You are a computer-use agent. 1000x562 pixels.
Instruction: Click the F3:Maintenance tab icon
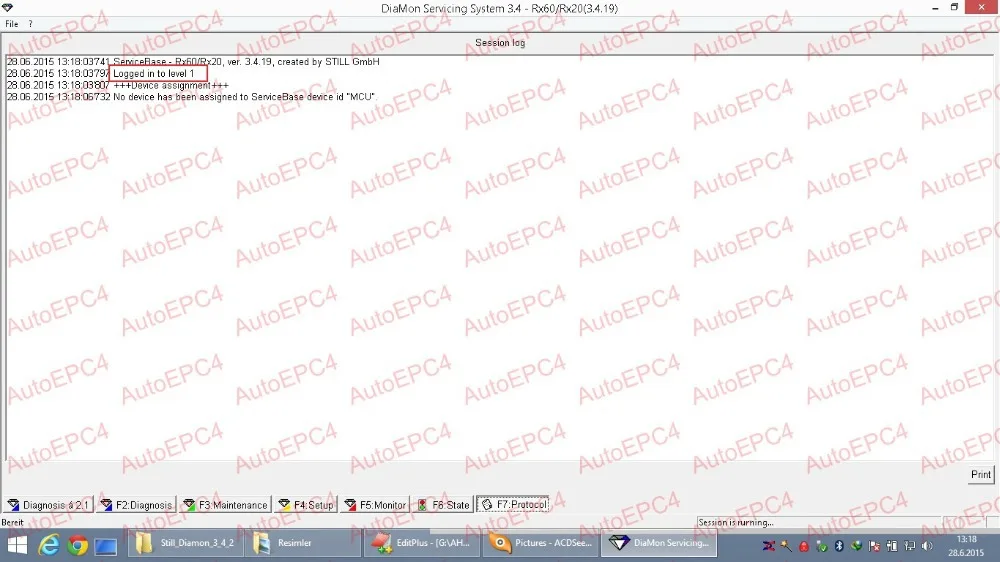point(189,505)
